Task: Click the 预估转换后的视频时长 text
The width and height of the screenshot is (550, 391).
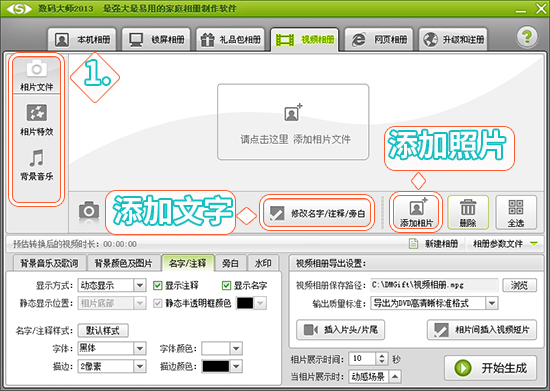Action: [x=75, y=244]
